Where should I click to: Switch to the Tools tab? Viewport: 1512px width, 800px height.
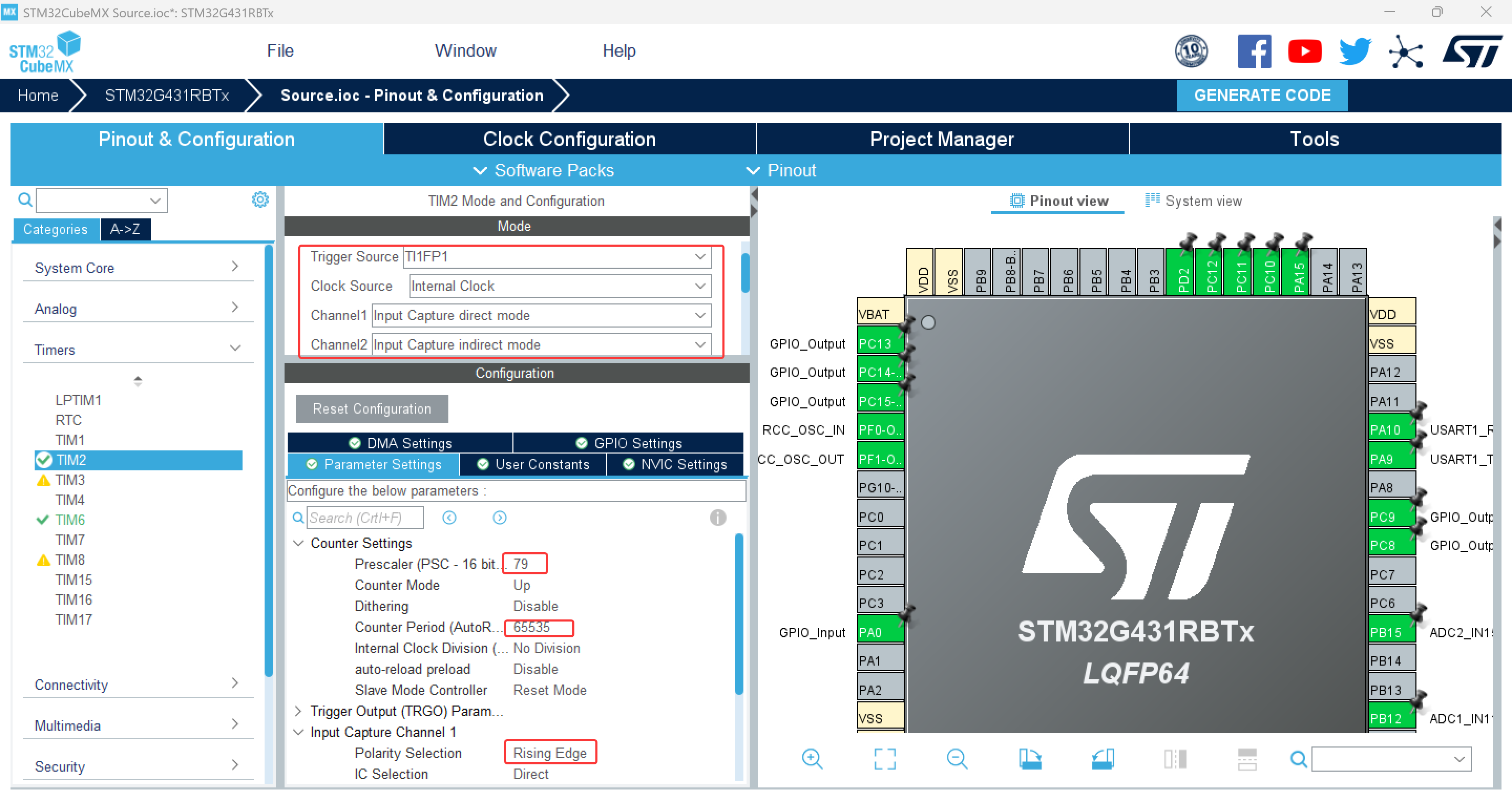click(x=1314, y=139)
